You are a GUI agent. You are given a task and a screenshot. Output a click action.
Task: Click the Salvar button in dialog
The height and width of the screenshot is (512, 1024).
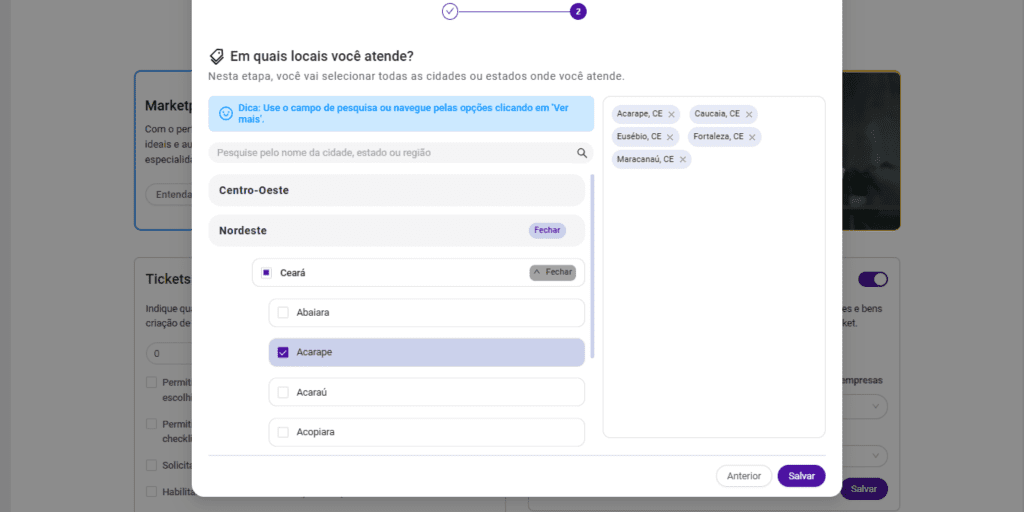pyautogui.click(x=801, y=476)
